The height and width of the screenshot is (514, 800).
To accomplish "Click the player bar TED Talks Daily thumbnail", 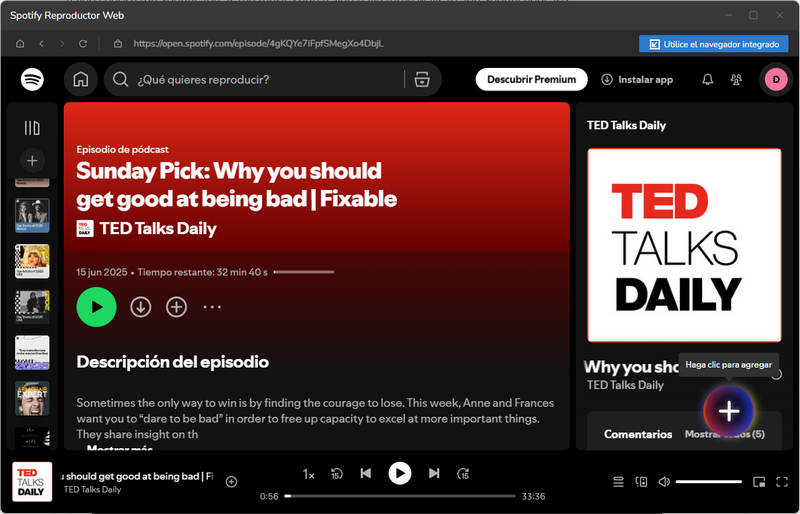I will tap(32, 482).
